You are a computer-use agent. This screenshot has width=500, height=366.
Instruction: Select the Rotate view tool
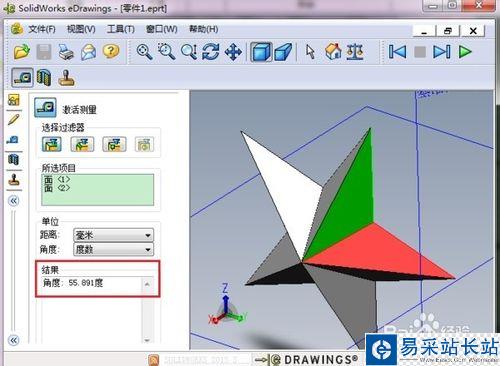click(x=211, y=52)
